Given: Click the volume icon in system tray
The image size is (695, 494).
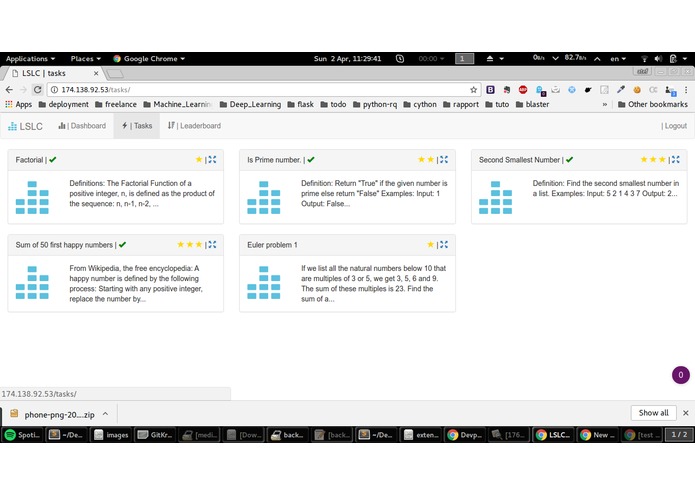Looking at the screenshot, I should point(658,58).
